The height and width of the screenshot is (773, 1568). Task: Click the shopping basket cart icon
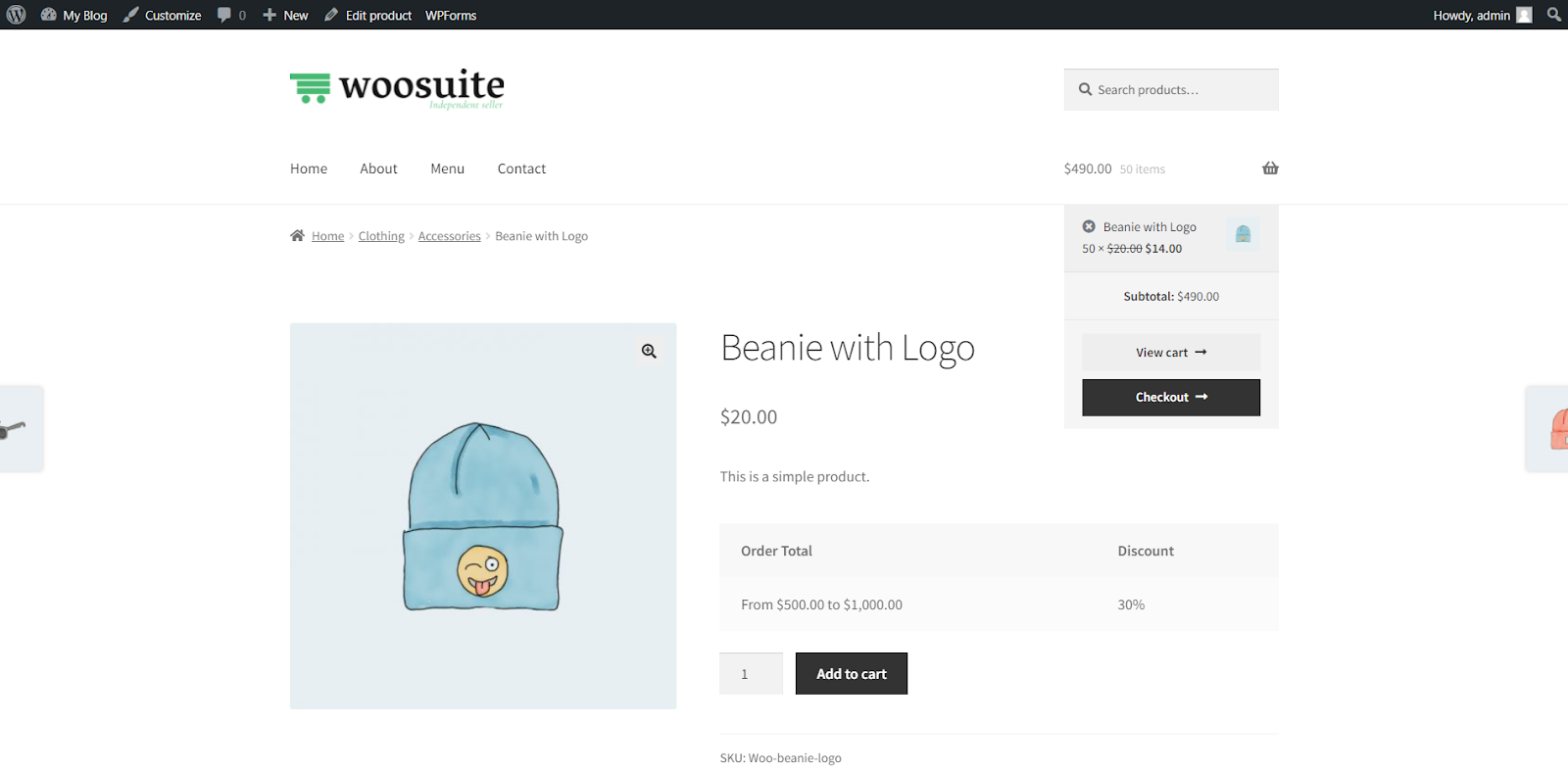[x=1270, y=169]
